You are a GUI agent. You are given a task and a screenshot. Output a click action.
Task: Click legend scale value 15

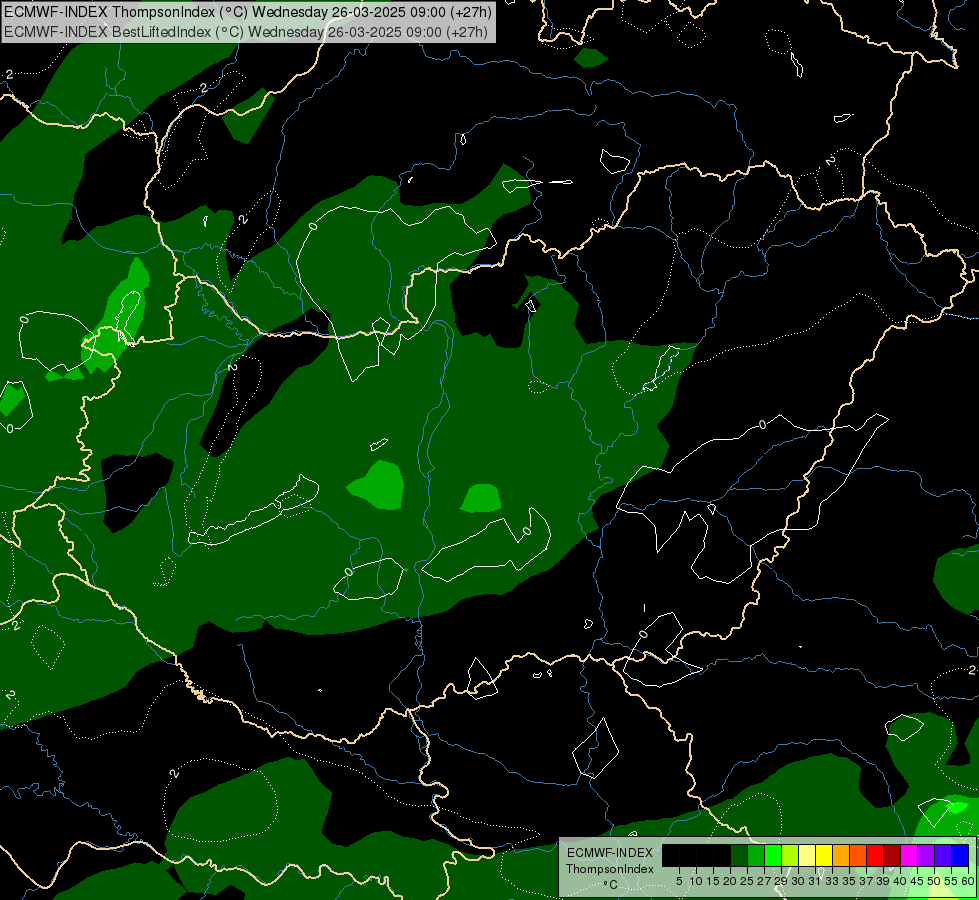(713, 881)
